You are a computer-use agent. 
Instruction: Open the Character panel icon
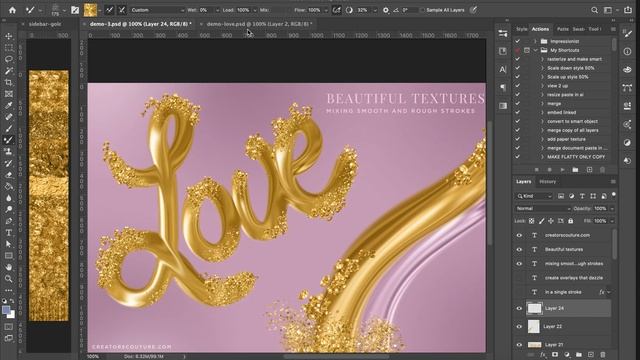click(503, 69)
